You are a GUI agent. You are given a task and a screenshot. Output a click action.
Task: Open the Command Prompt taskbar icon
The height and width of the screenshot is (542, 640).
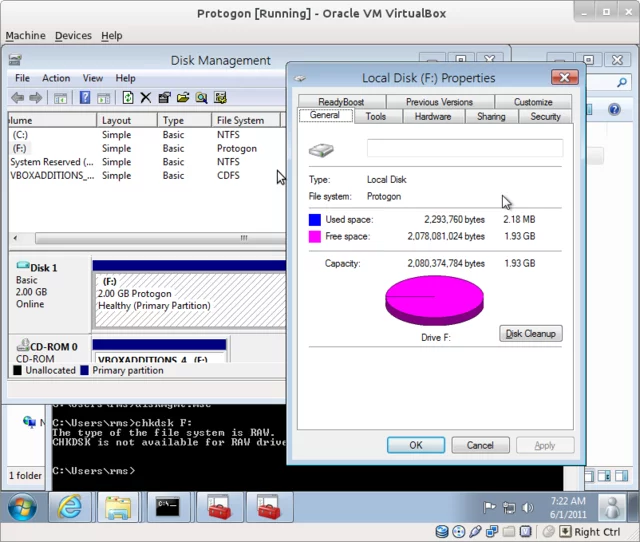coord(167,507)
